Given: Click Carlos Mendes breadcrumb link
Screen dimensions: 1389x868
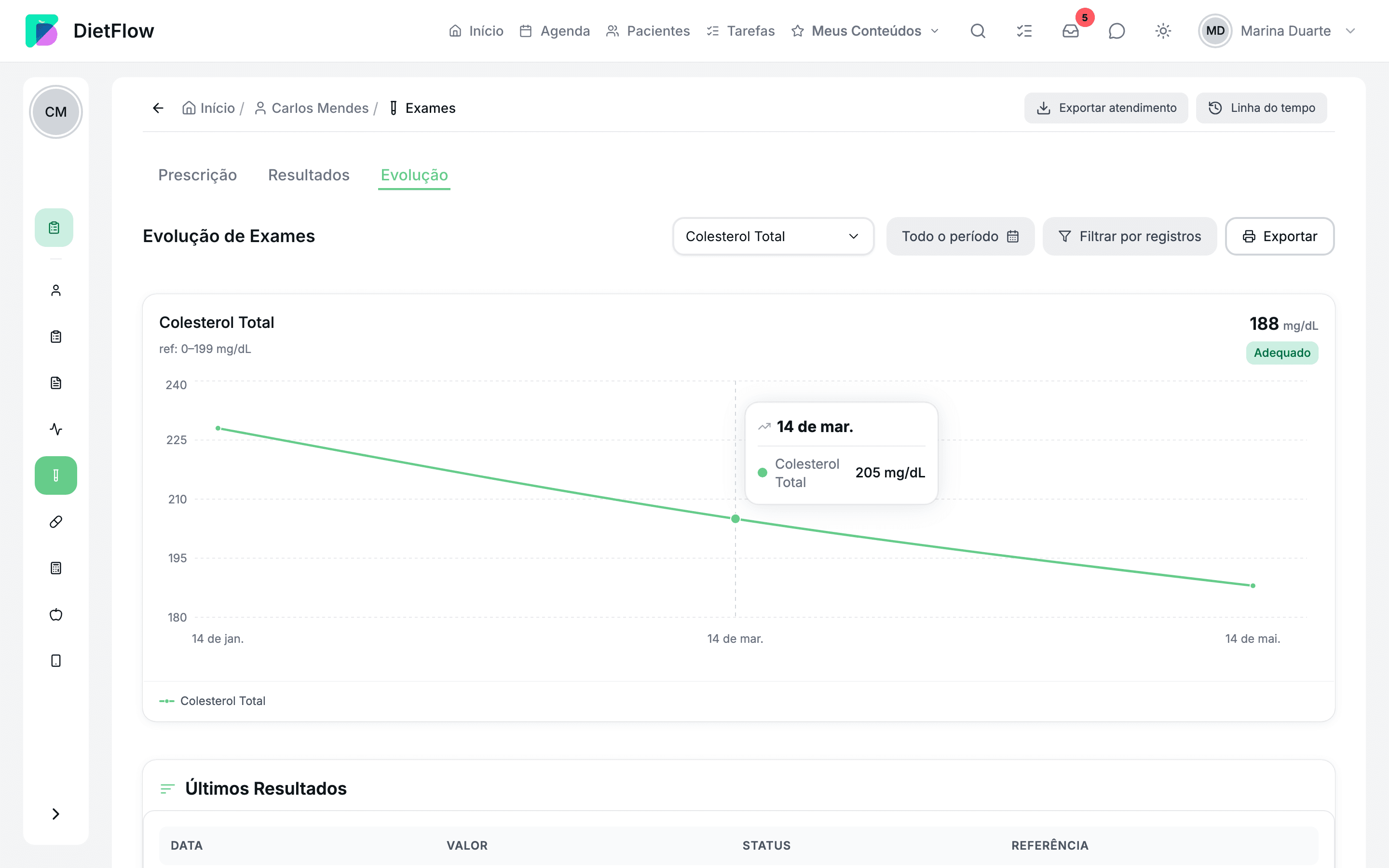Looking at the screenshot, I should (312, 108).
